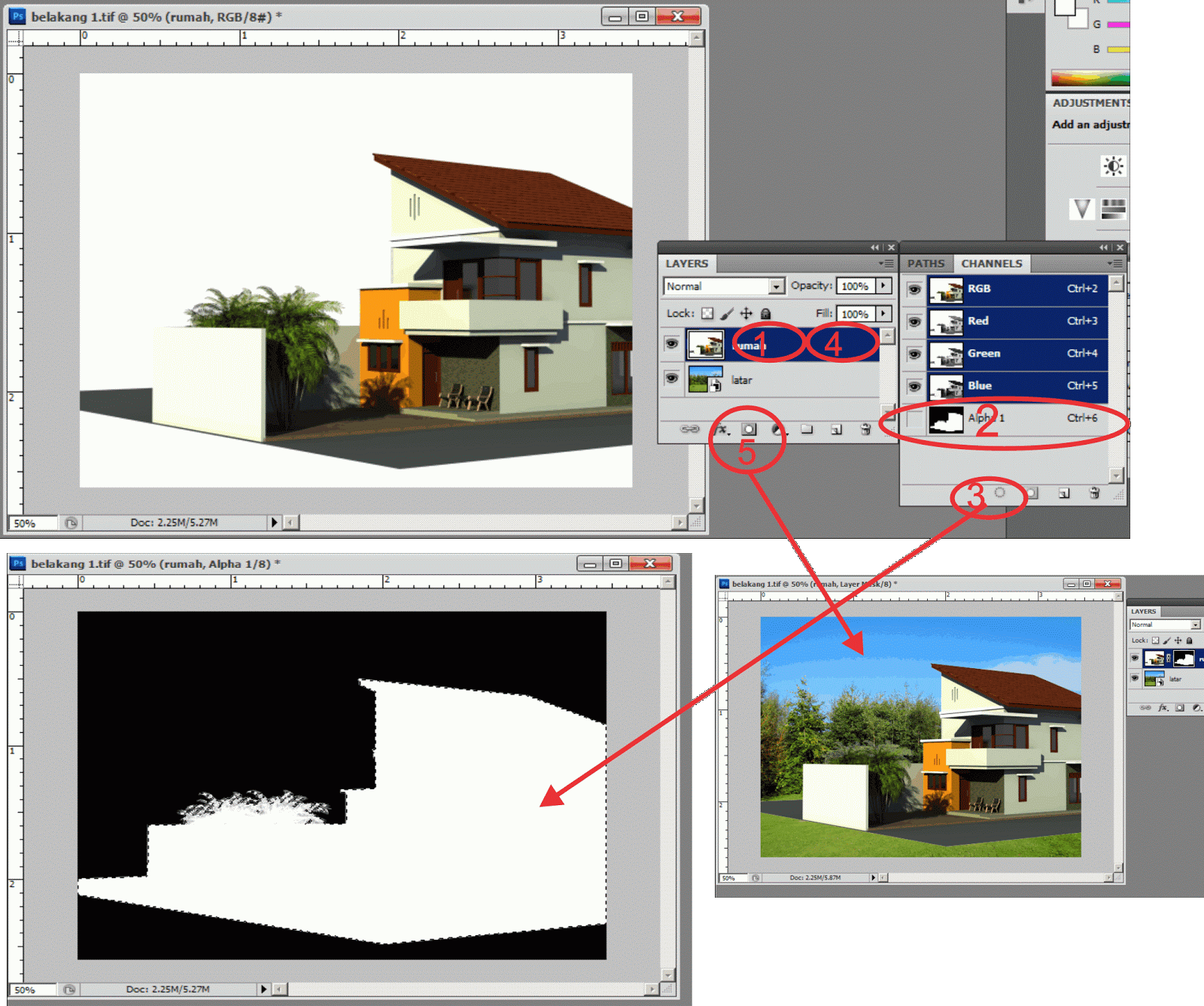Viewport: 1204px width, 1006px height.
Task: Select the New Group folder icon
Action: [807, 429]
